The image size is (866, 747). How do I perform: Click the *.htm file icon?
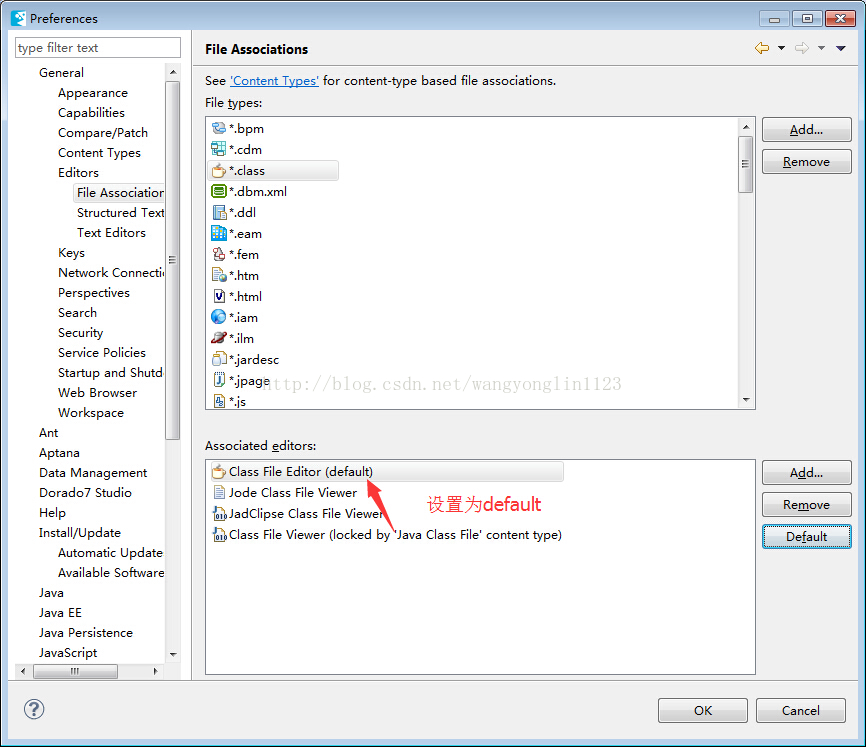(x=219, y=276)
